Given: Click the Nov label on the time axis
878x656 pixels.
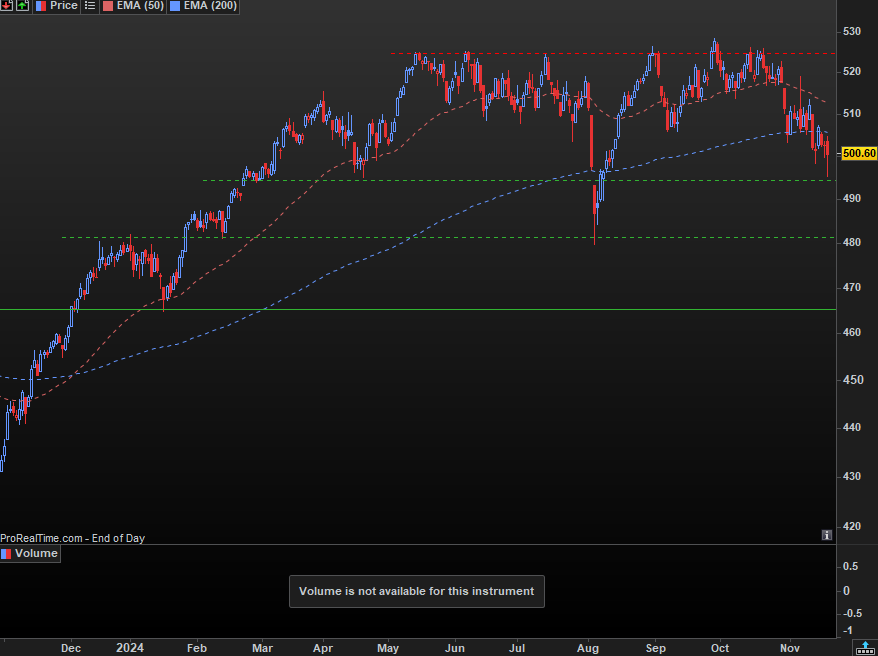Looking at the screenshot, I should 790,648.
